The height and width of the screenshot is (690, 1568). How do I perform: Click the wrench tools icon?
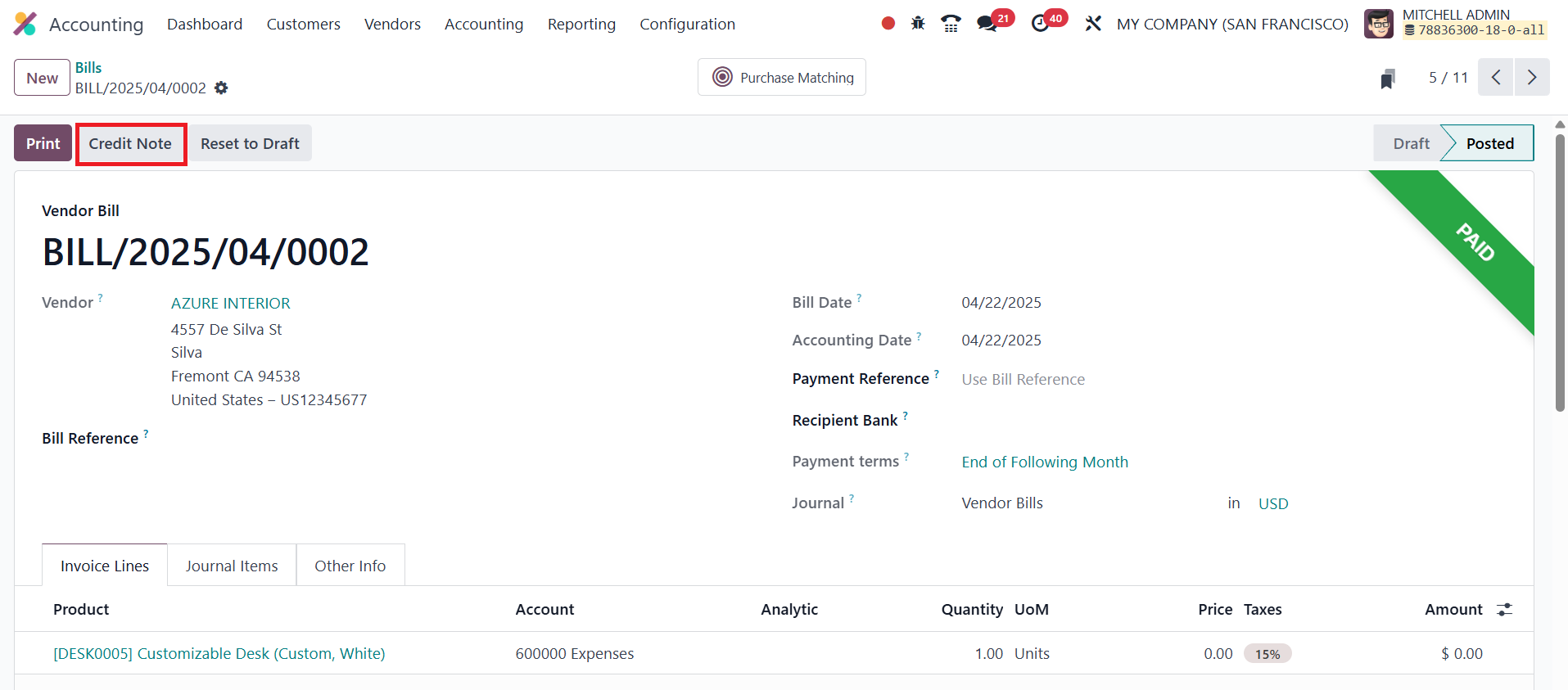(1093, 24)
